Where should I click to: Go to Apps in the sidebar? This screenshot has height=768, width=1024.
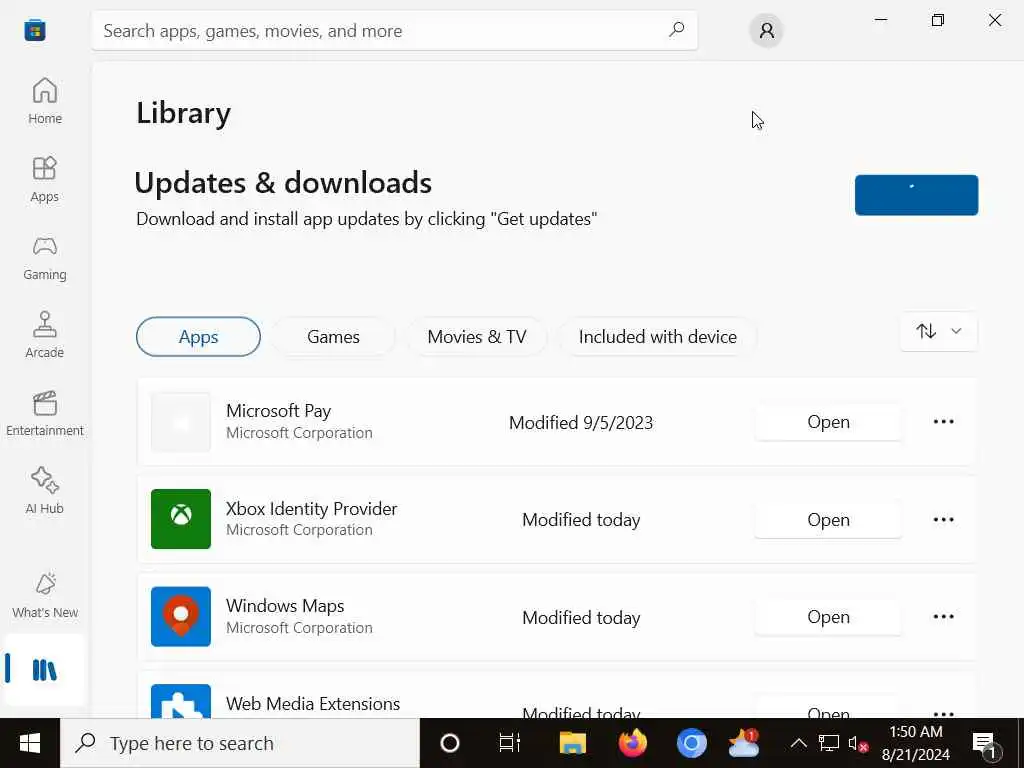(44, 179)
